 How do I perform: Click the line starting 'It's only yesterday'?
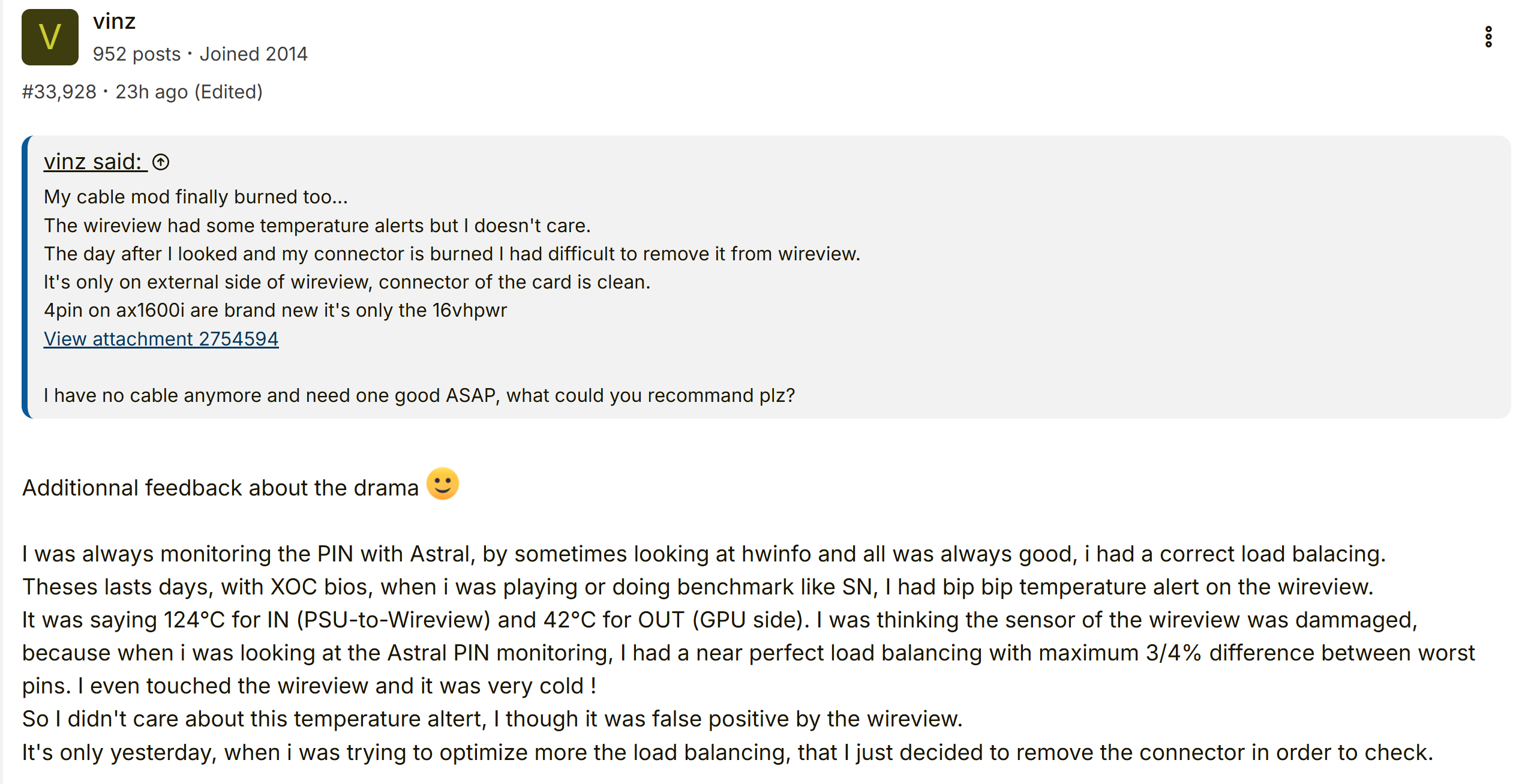point(727,752)
